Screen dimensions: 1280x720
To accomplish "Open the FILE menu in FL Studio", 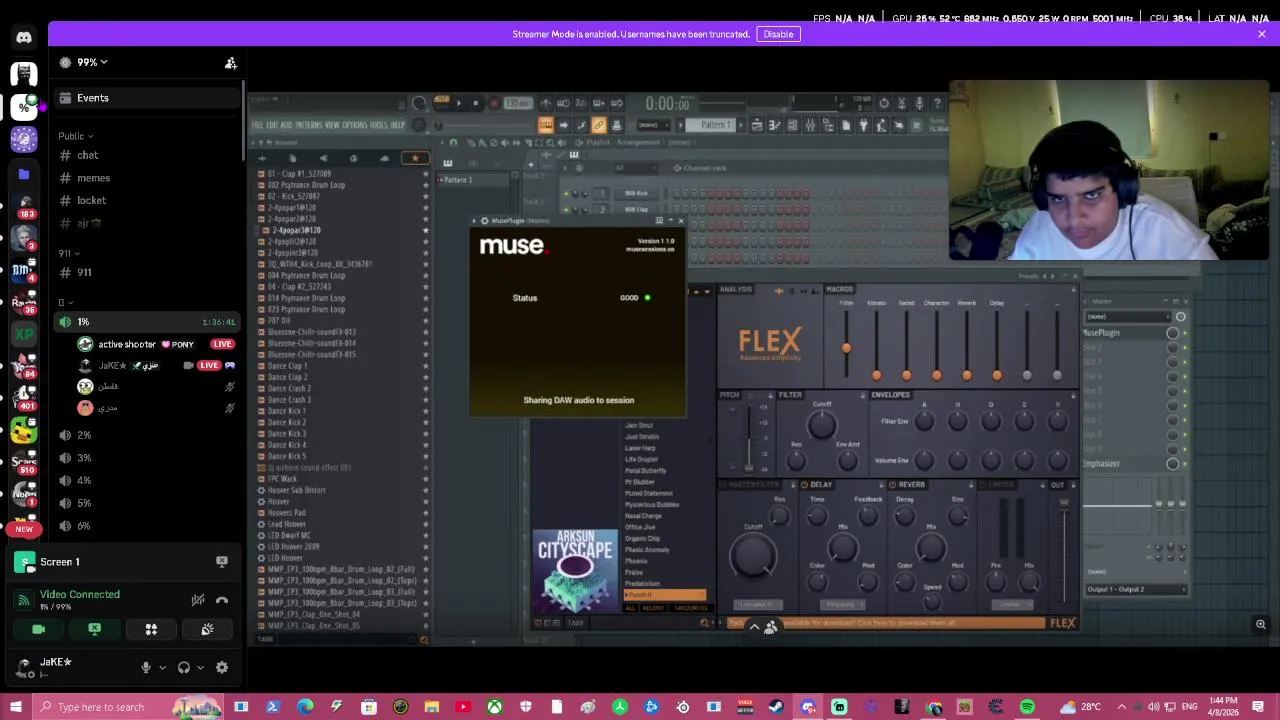I will tap(257, 125).
